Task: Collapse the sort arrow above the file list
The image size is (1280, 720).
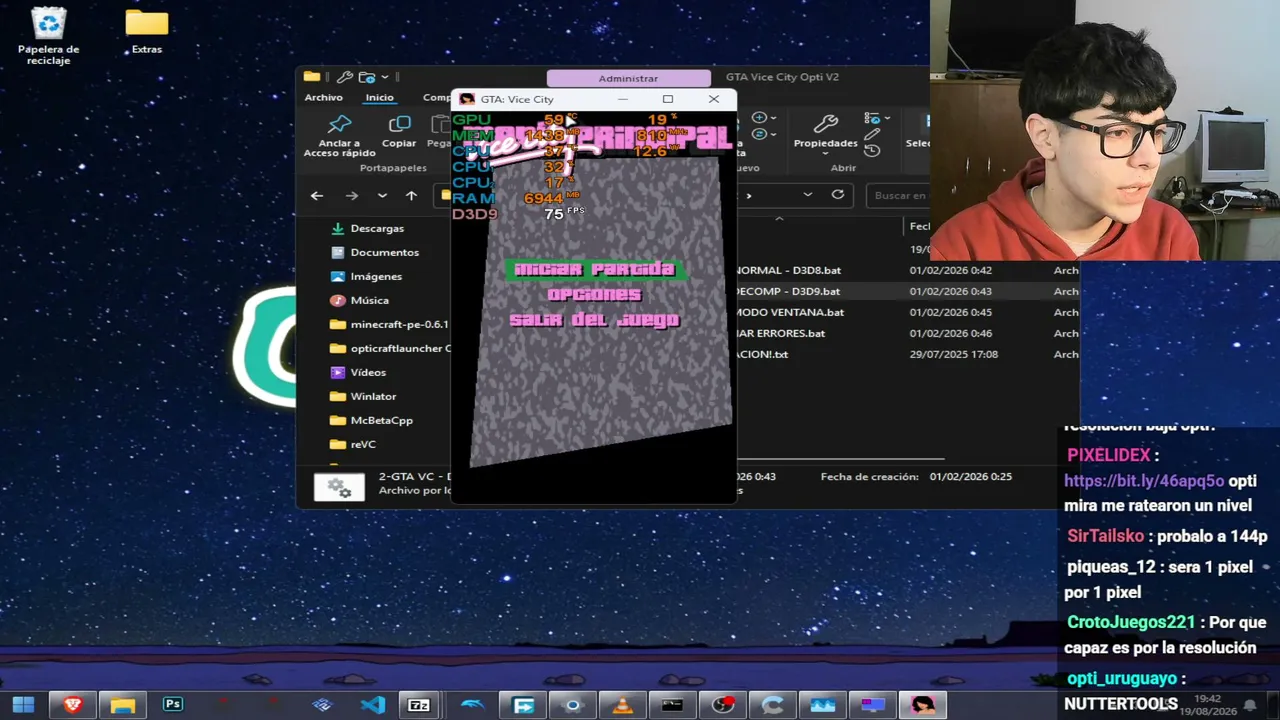Action: [x=779, y=218]
